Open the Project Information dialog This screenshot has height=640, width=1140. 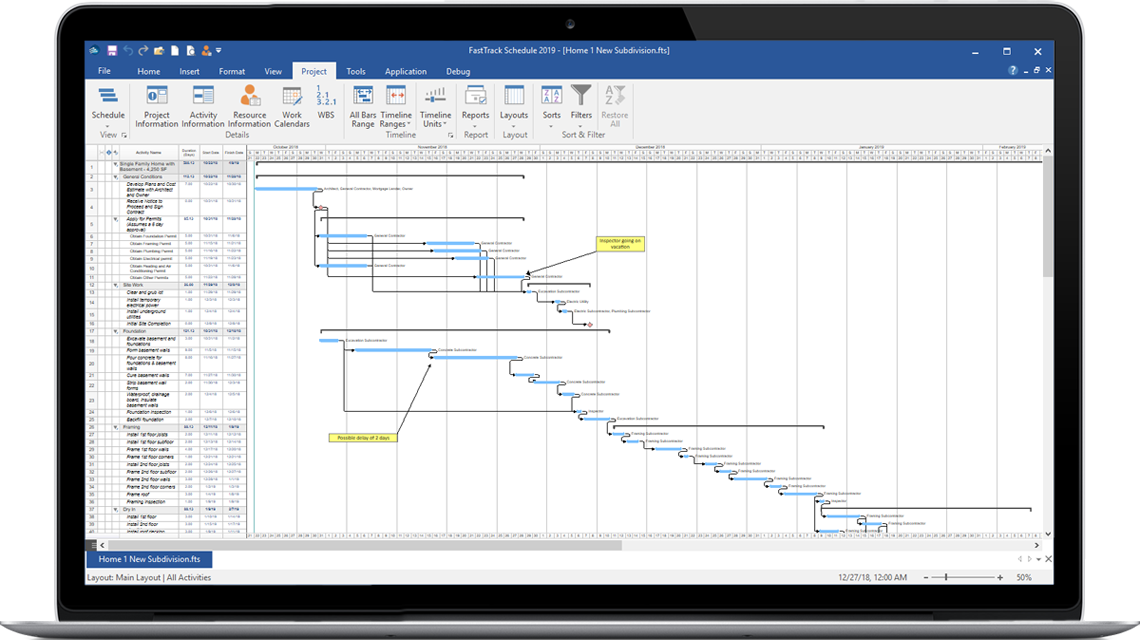tap(156, 105)
